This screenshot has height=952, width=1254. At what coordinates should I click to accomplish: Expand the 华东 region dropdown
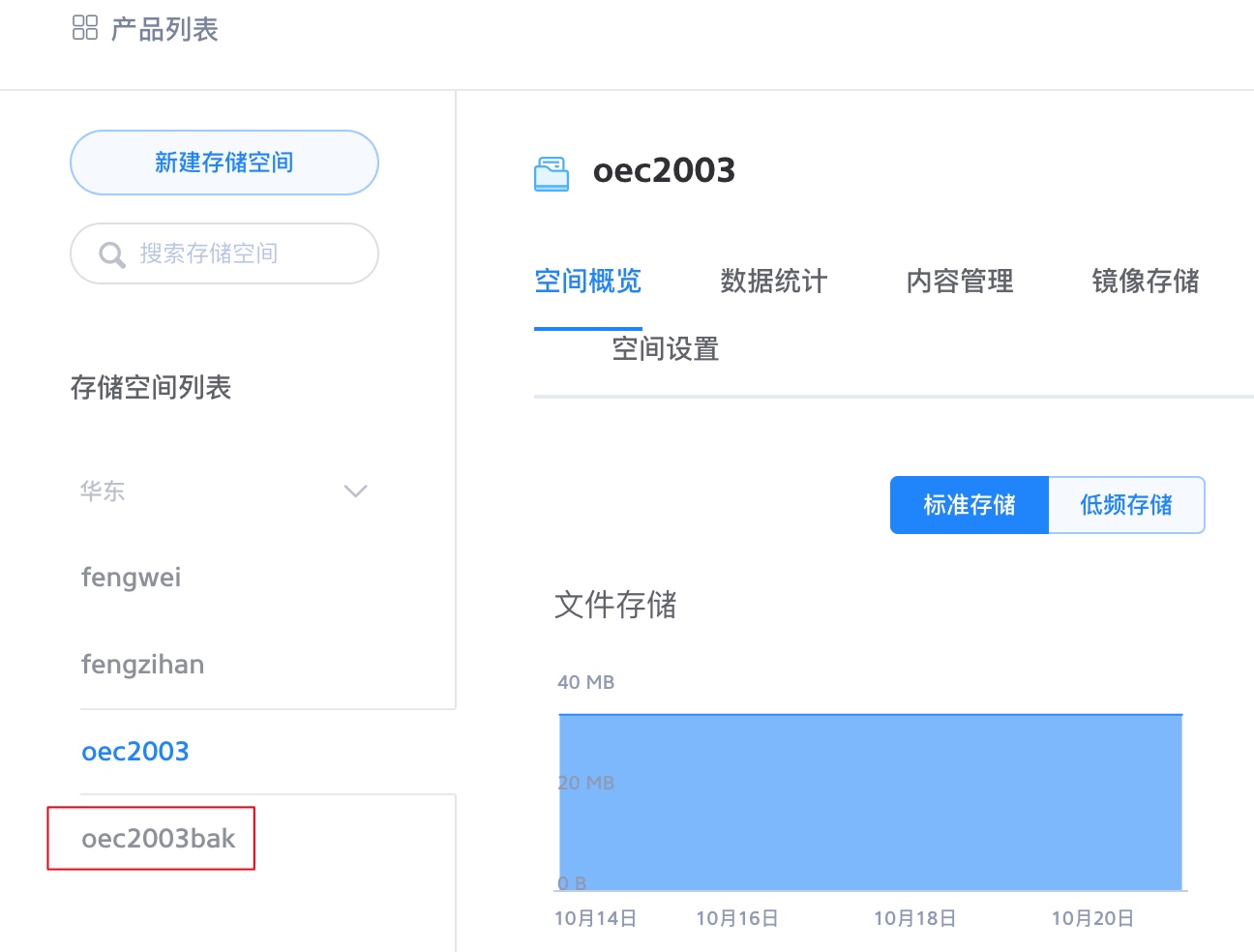pos(224,491)
